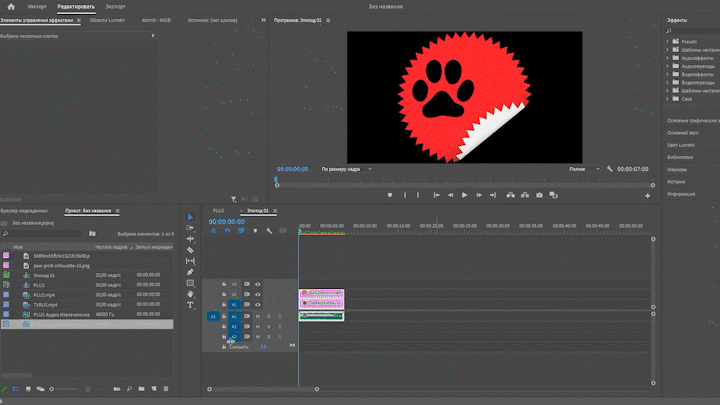The height and width of the screenshot is (405, 720).
Task: Select the Razor tool
Action: click(190, 250)
